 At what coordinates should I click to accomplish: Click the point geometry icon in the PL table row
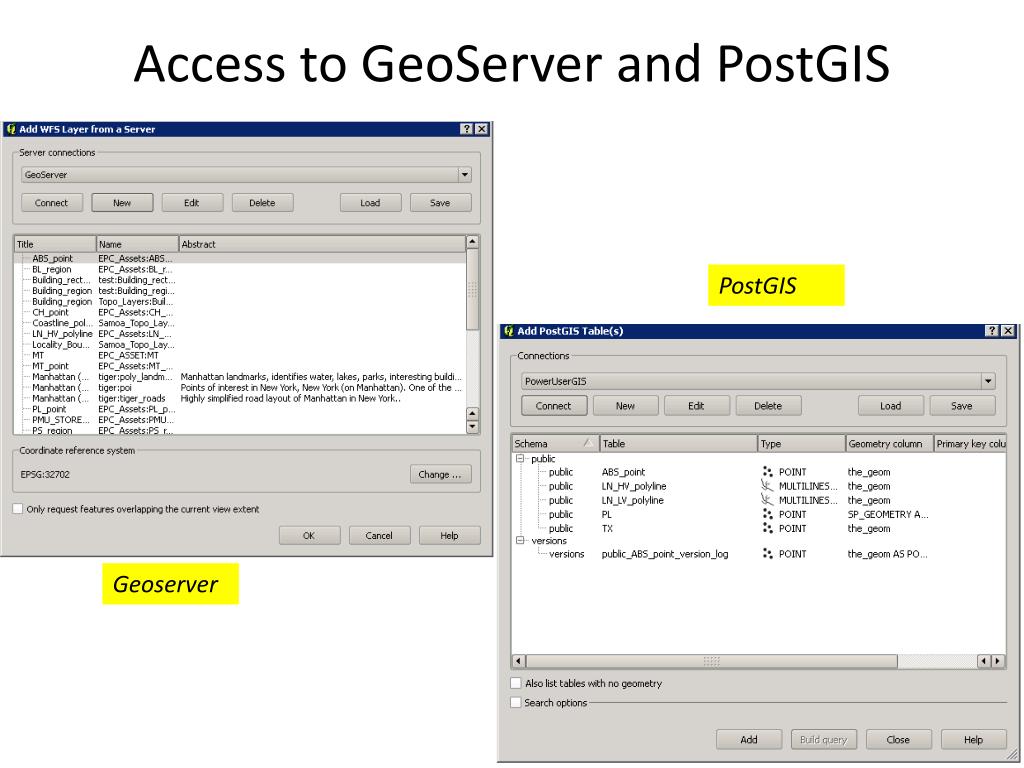click(x=767, y=515)
